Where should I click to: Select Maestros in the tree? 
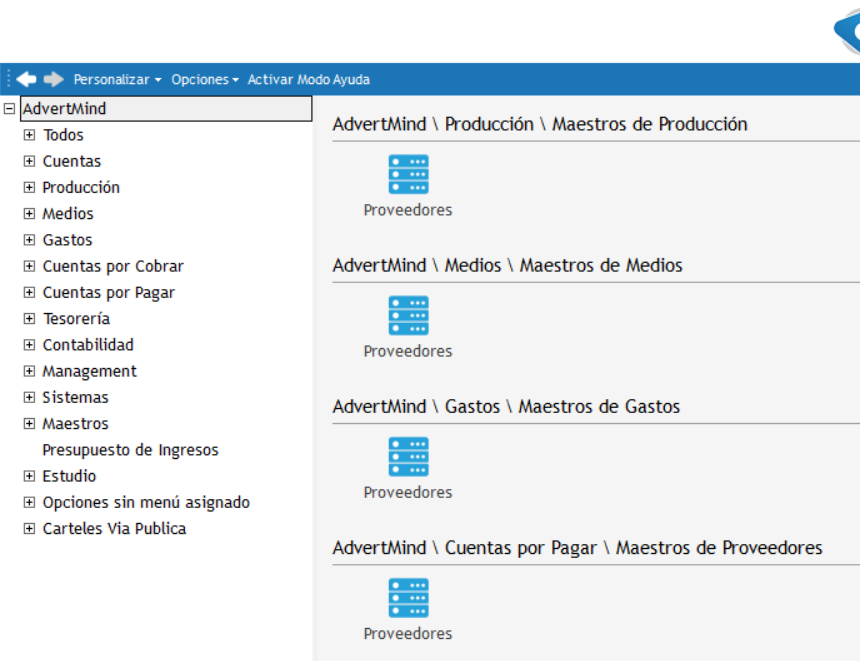pos(76,423)
